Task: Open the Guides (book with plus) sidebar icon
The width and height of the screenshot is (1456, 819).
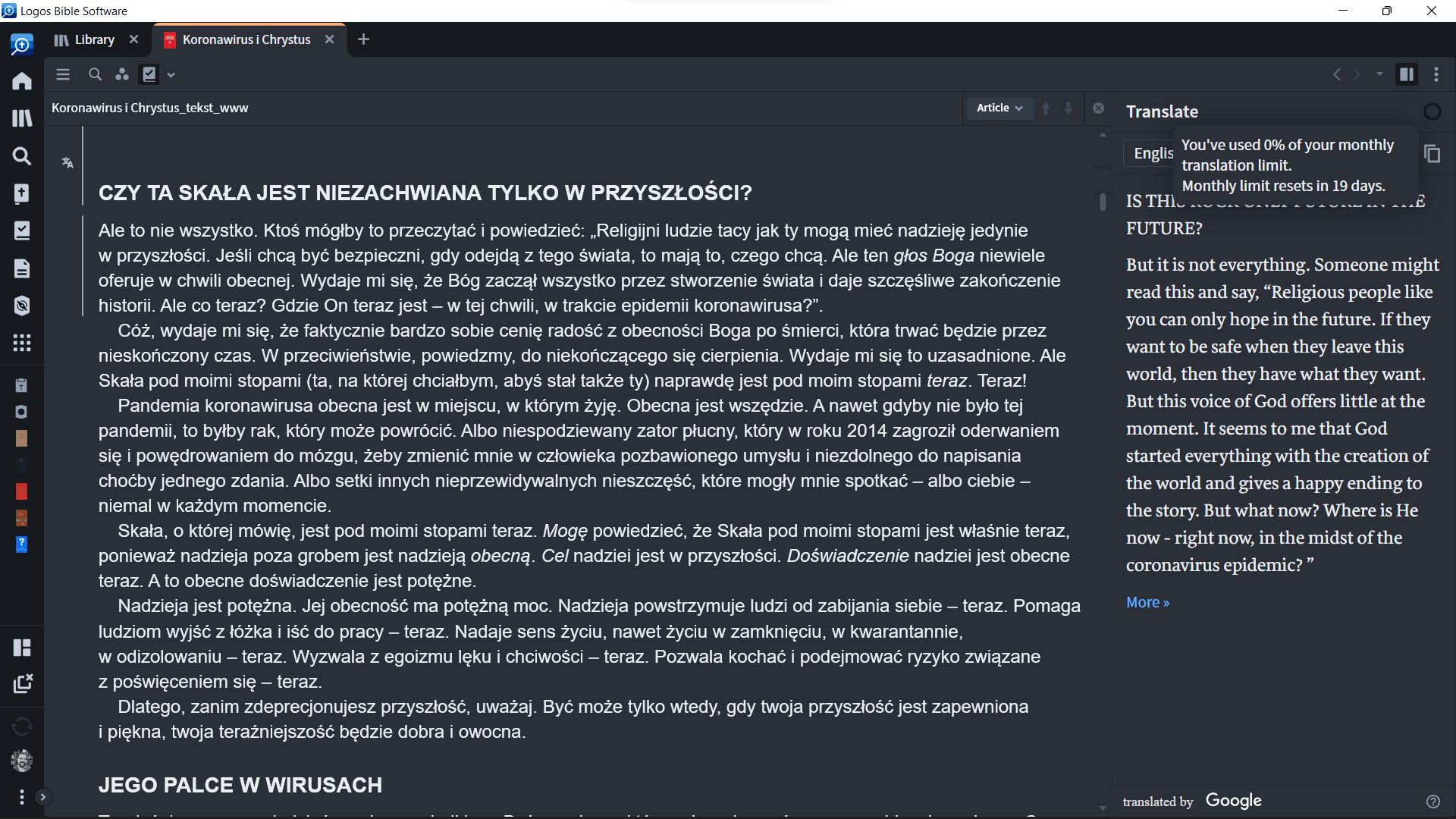Action: point(22,193)
